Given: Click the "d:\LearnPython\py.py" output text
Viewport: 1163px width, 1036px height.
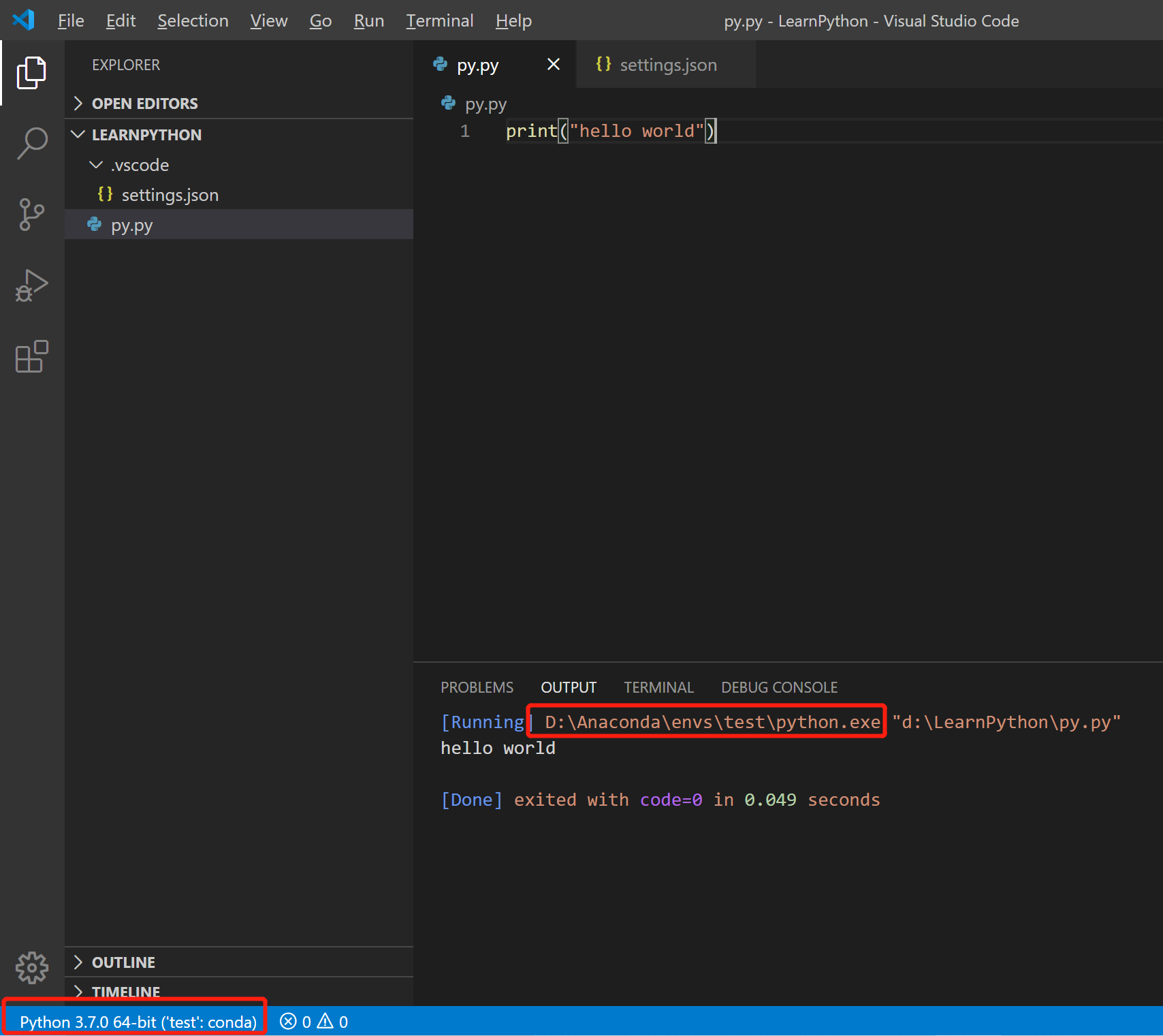Looking at the screenshot, I should (x=1006, y=722).
